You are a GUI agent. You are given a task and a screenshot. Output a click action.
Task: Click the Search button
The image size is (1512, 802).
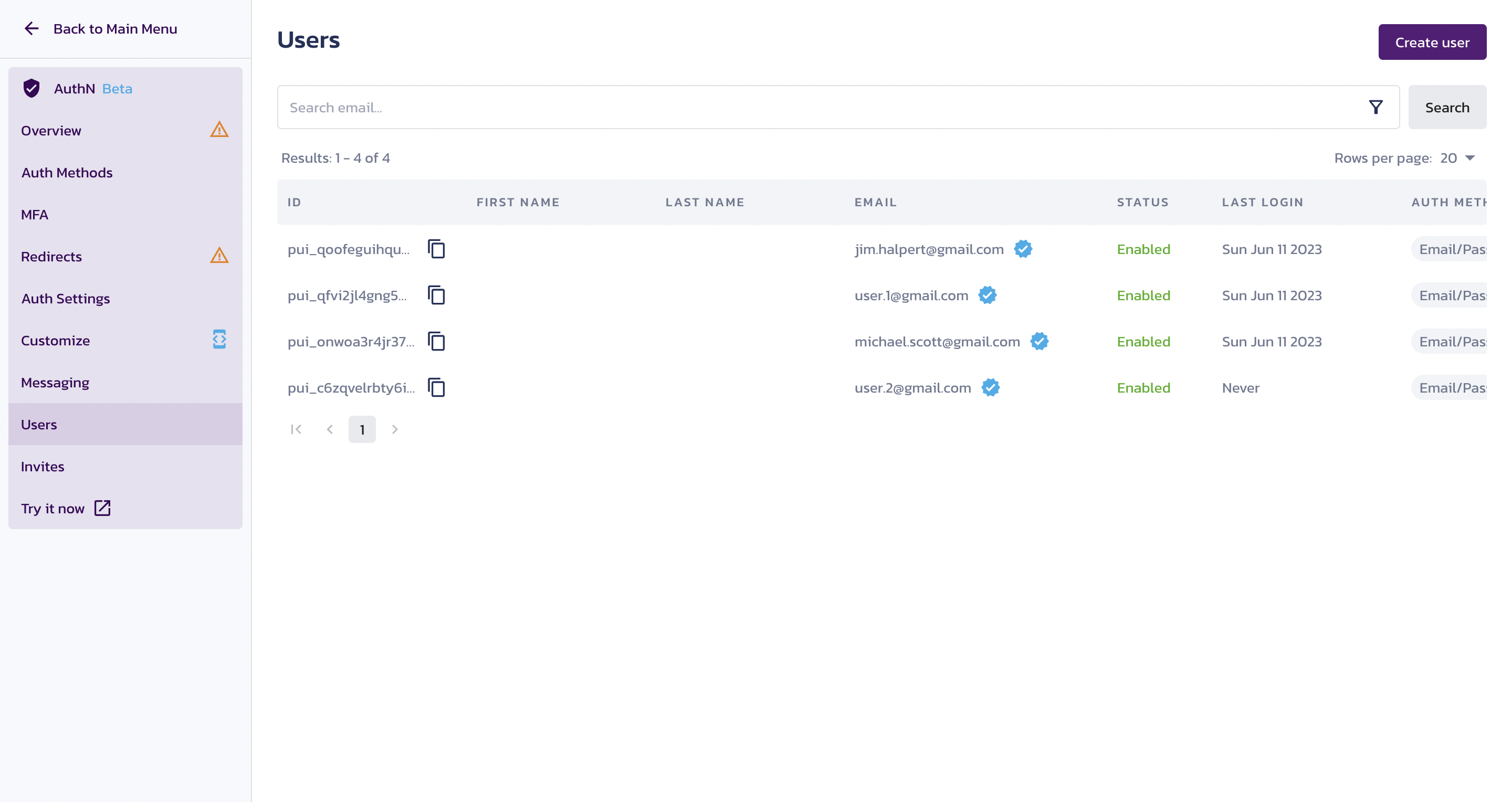tap(1446, 108)
